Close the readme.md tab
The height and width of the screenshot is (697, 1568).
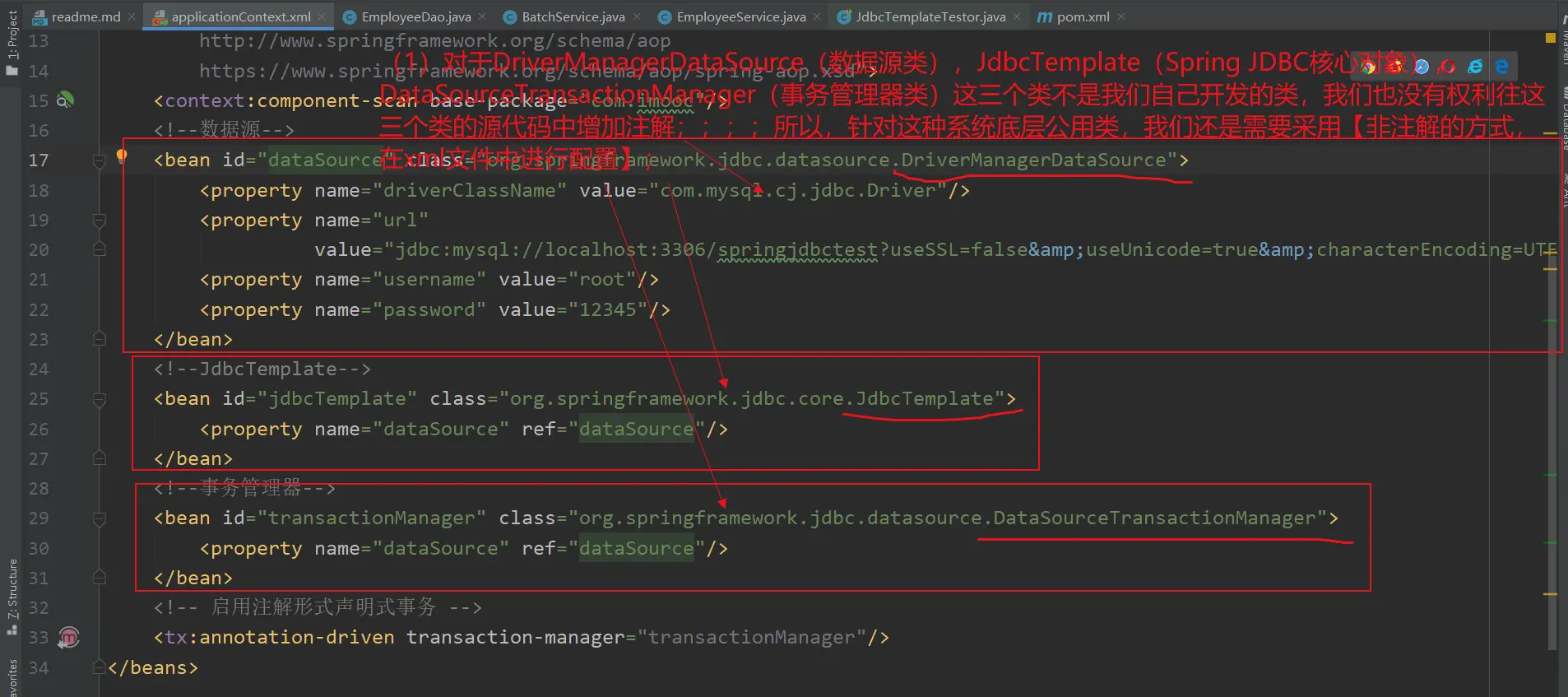pos(132,16)
